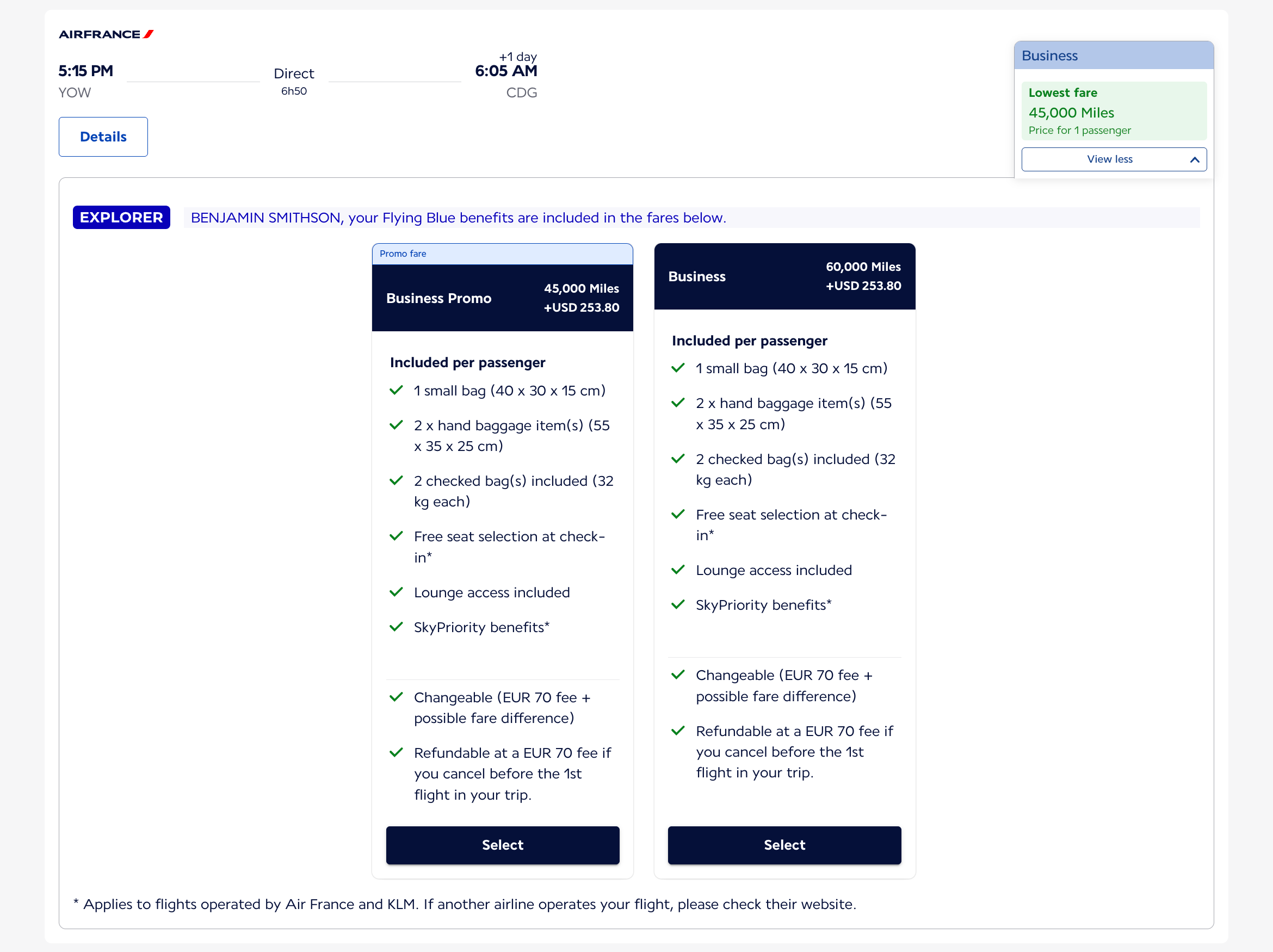Click Business fare seat selection checkmark
The width and height of the screenshot is (1273, 952).
click(678, 514)
